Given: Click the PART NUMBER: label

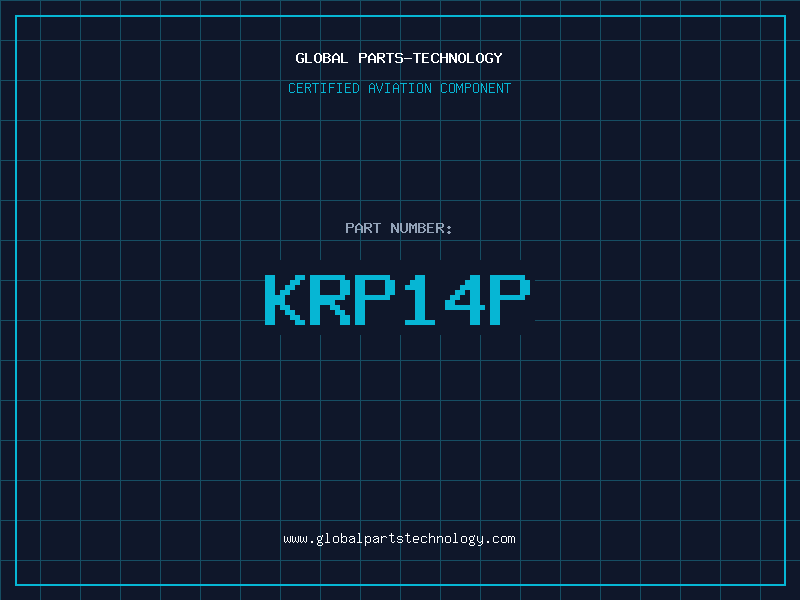Looking at the screenshot, I should [x=399, y=228].
